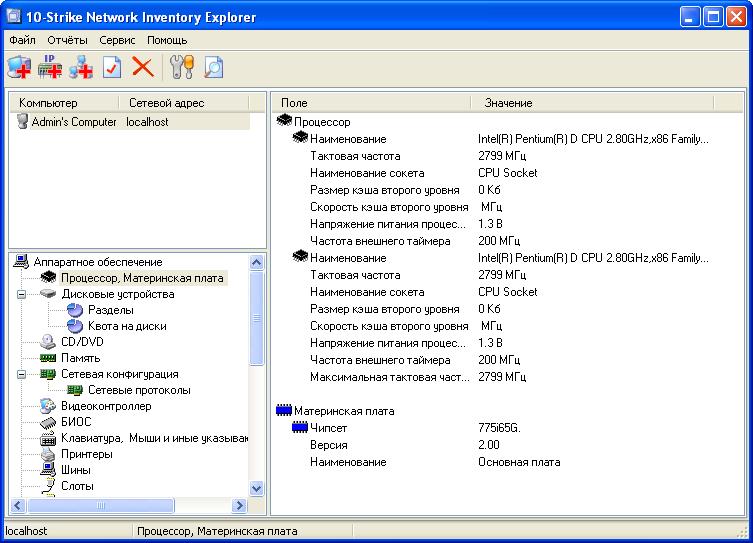The image size is (753, 543).
Task: Click the printer icon beside Принтеры
Action: [48, 454]
